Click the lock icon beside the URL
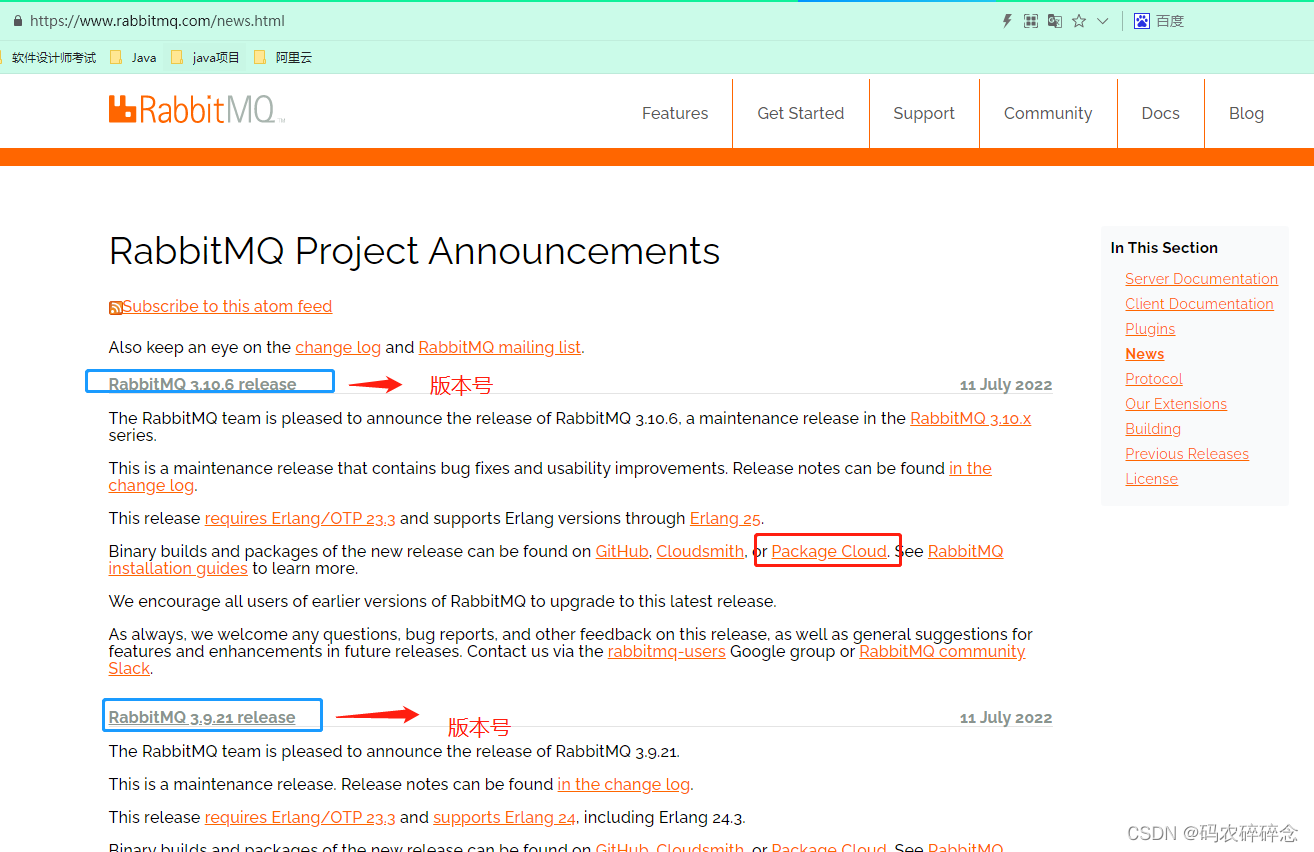 tap(16, 21)
